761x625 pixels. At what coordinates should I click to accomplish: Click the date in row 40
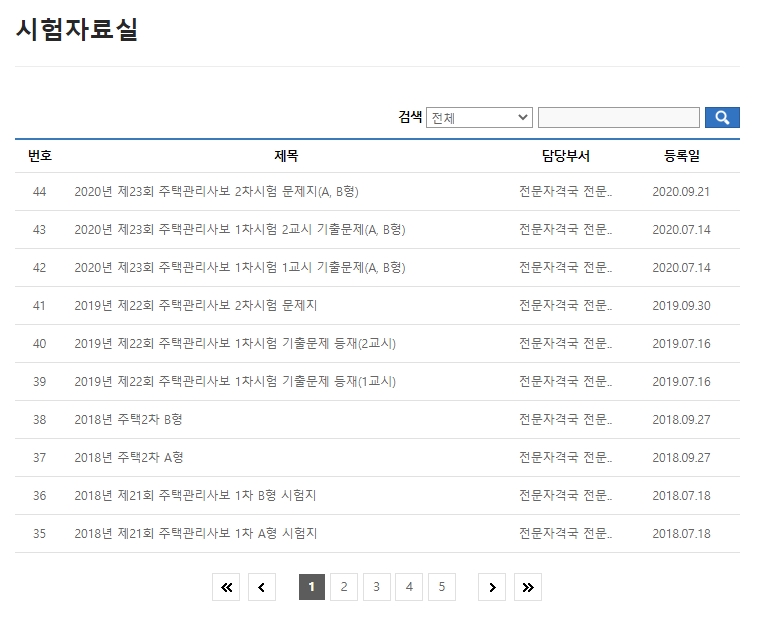[681, 344]
